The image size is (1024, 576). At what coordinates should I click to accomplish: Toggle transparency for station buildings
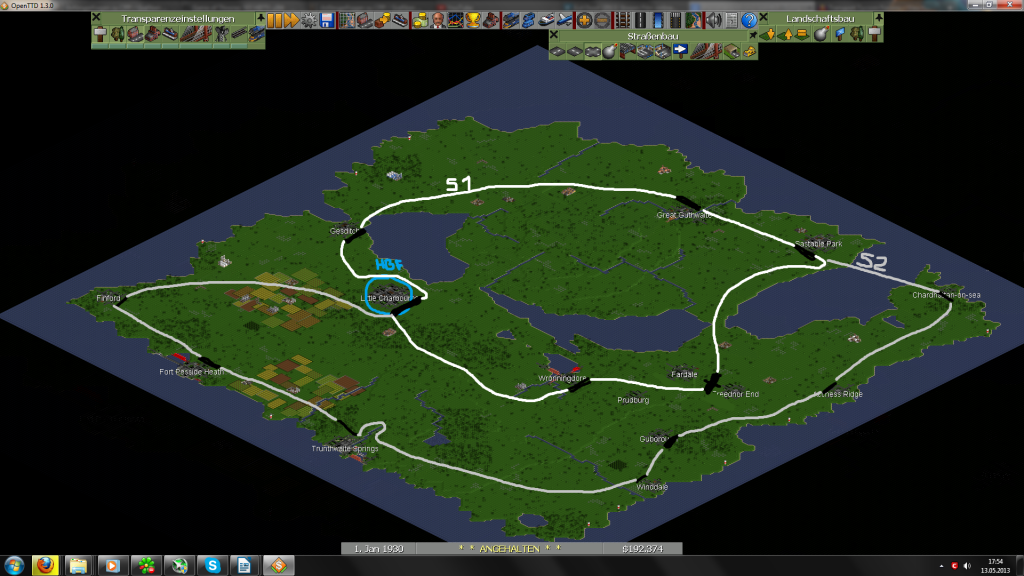(x=170, y=33)
